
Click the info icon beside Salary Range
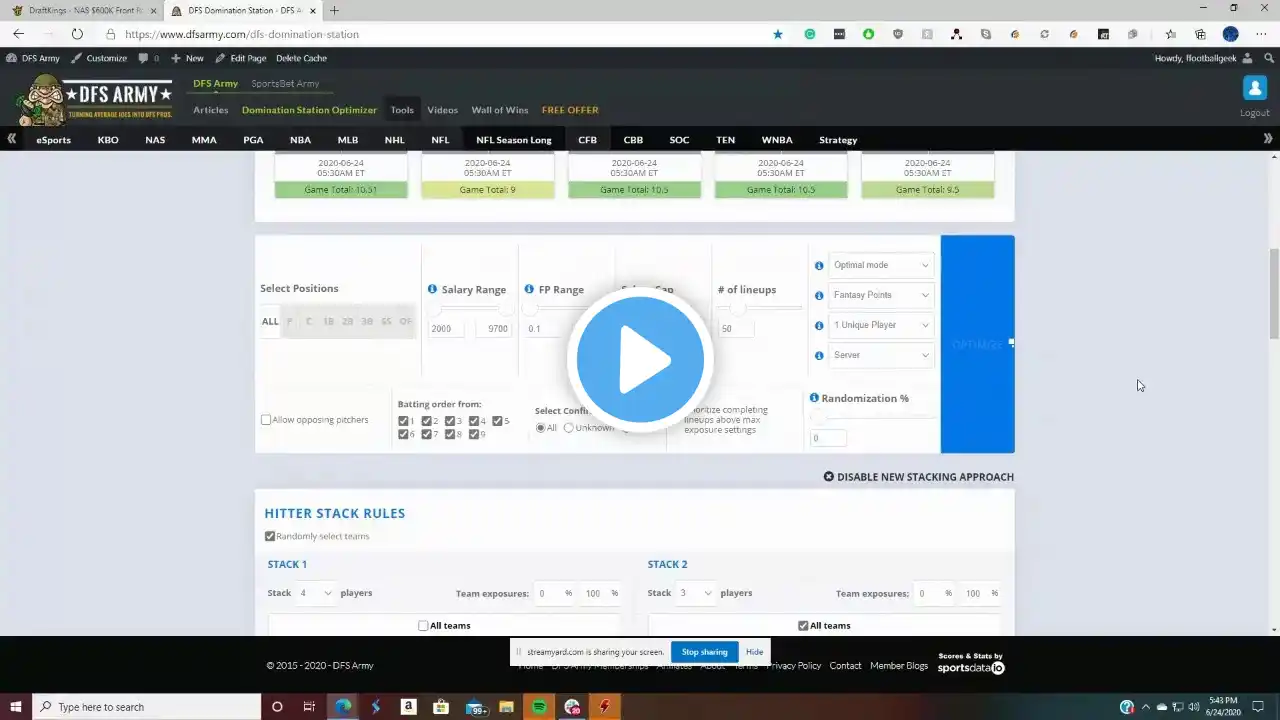432,289
